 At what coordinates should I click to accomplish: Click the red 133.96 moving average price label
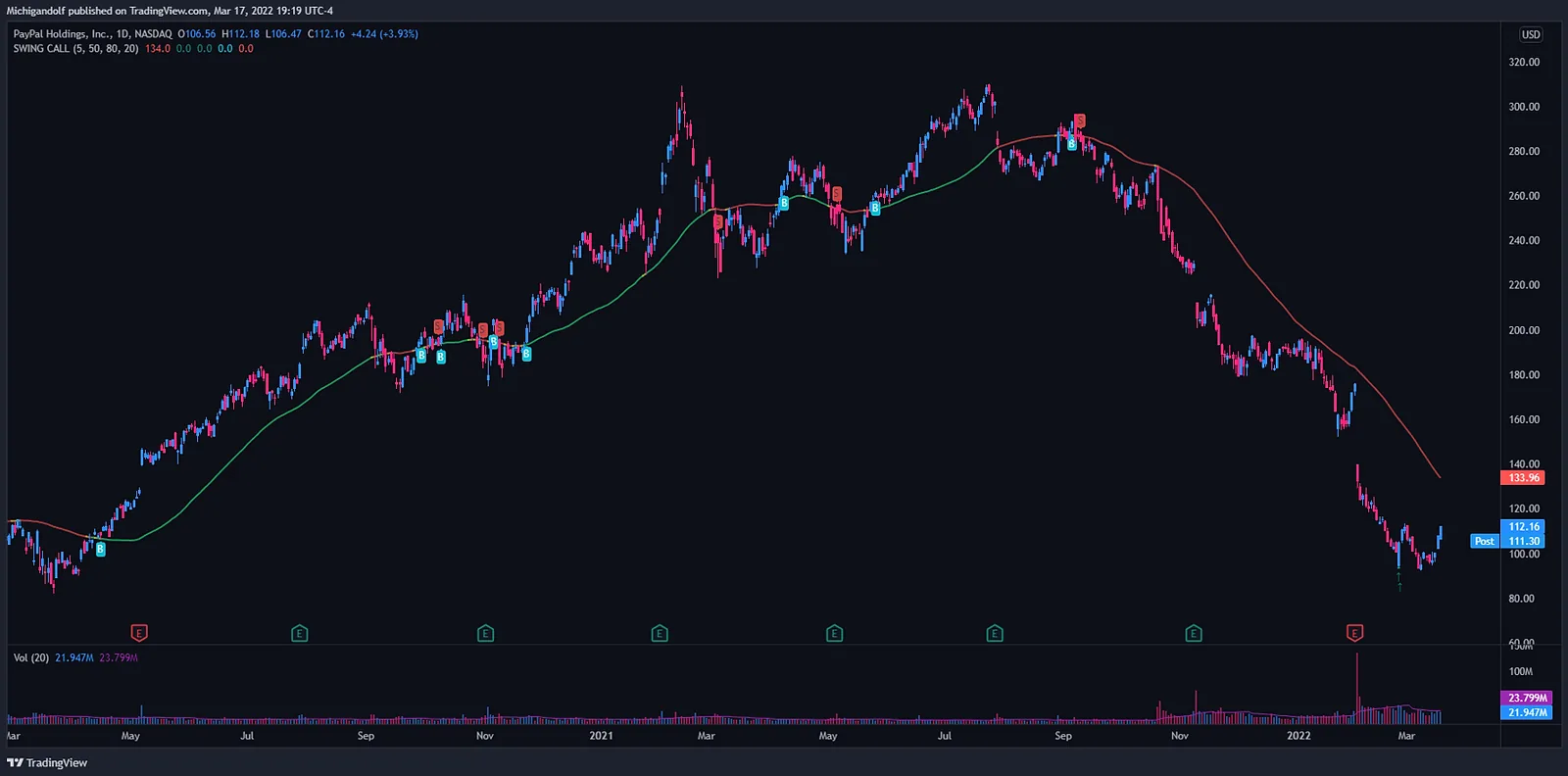coord(1523,478)
